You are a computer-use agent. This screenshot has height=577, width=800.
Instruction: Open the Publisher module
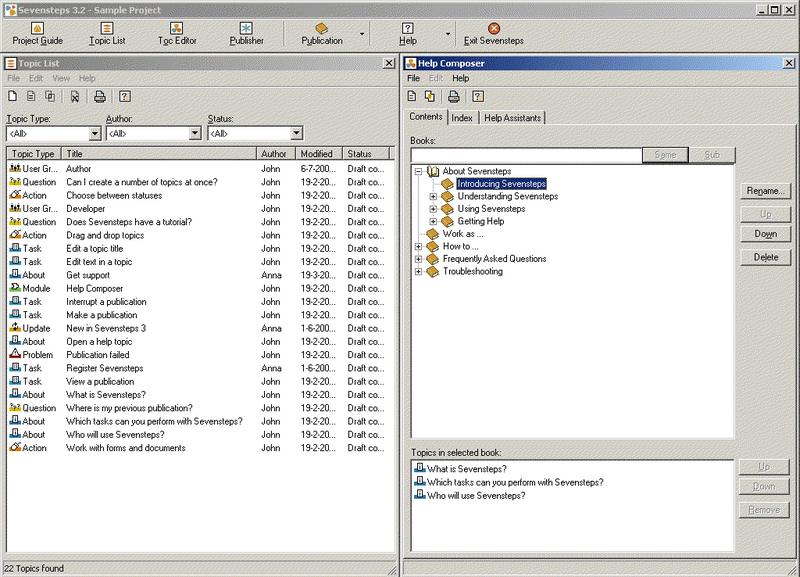point(246,34)
